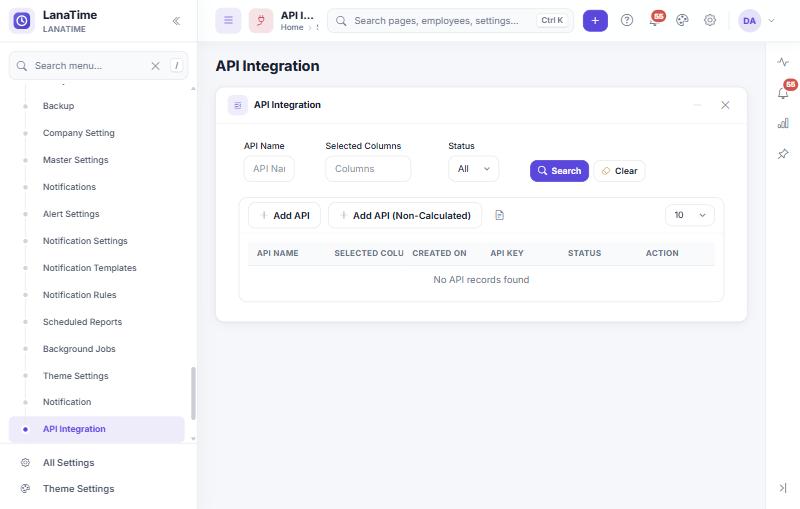Click the ACTION column header
The width and height of the screenshot is (800, 509).
(x=662, y=253)
